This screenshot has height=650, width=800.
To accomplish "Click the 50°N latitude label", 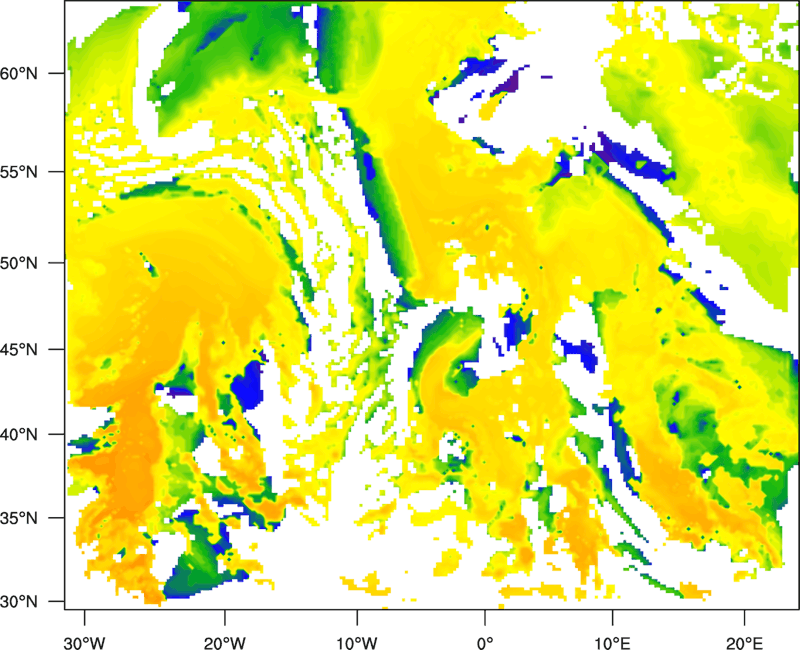I will [19, 263].
